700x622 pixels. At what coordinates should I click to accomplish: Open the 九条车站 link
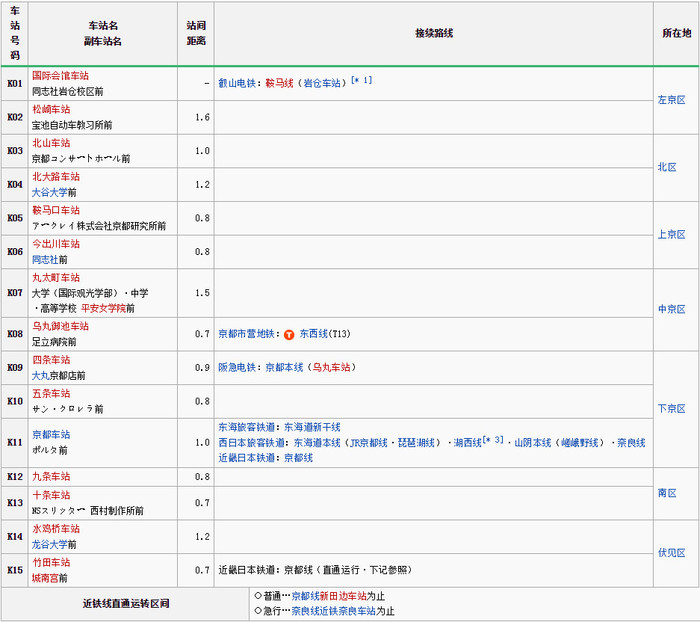coord(51,476)
